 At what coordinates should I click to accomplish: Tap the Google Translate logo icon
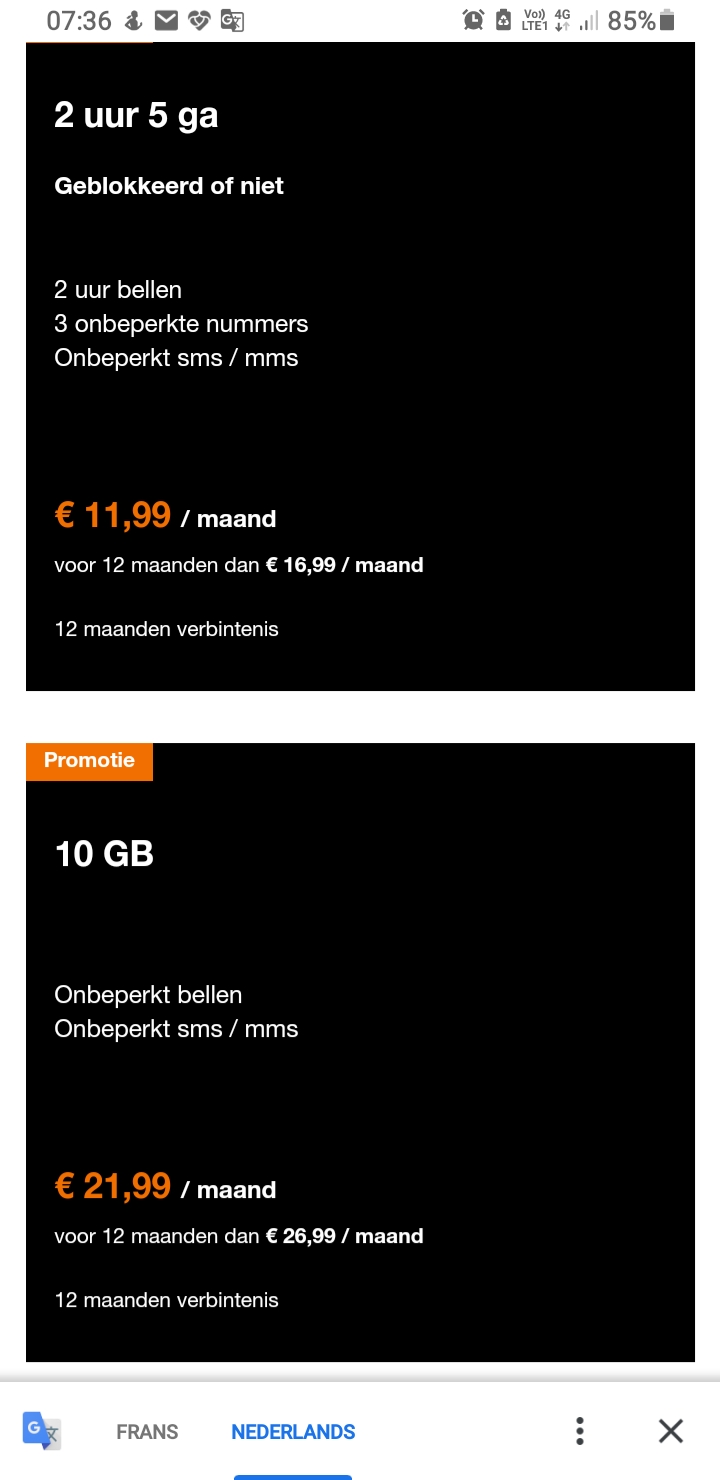[42, 1430]
